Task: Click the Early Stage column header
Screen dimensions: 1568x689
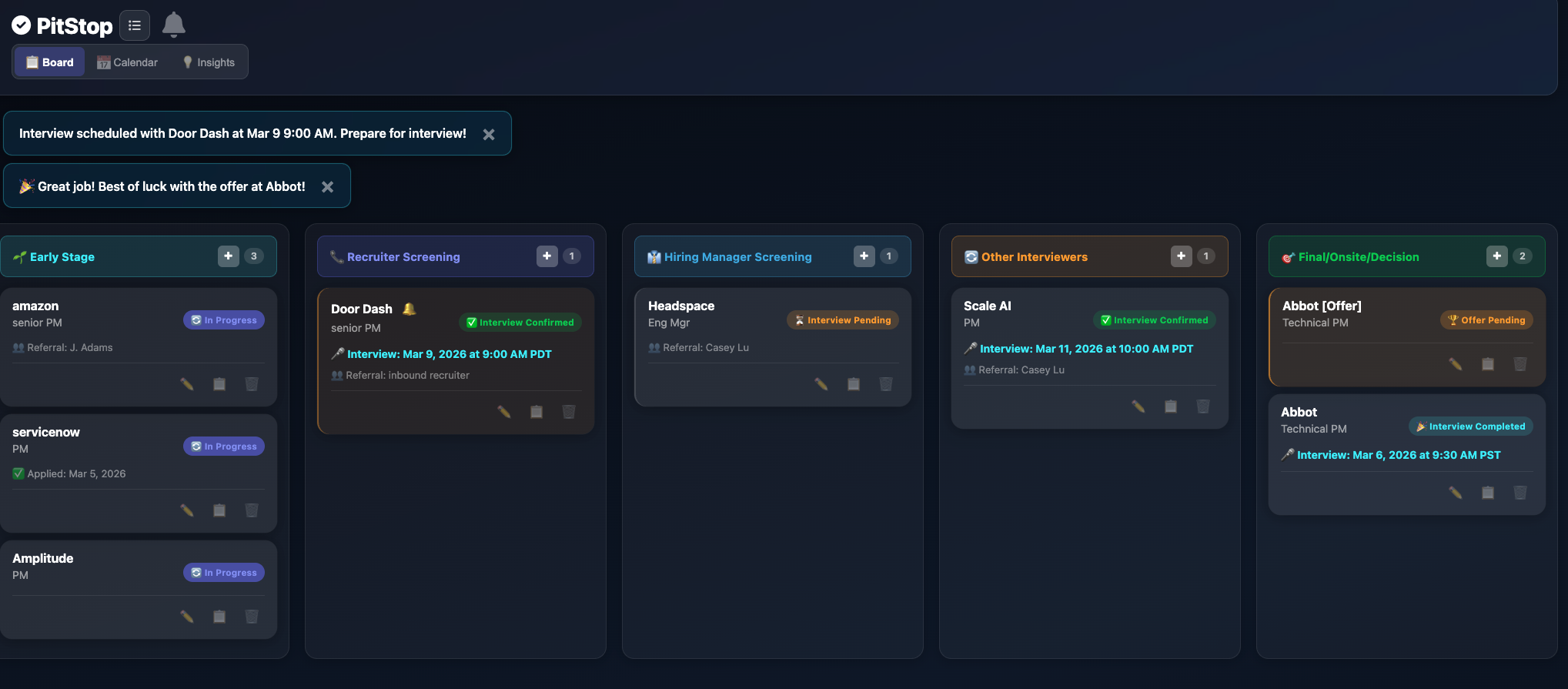Action: 139,256
